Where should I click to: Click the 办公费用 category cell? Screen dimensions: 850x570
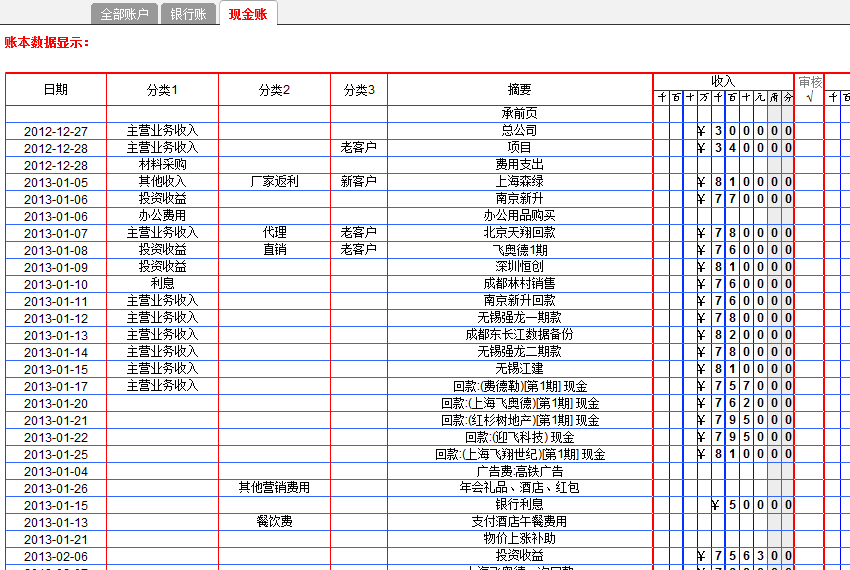[162, 216]
